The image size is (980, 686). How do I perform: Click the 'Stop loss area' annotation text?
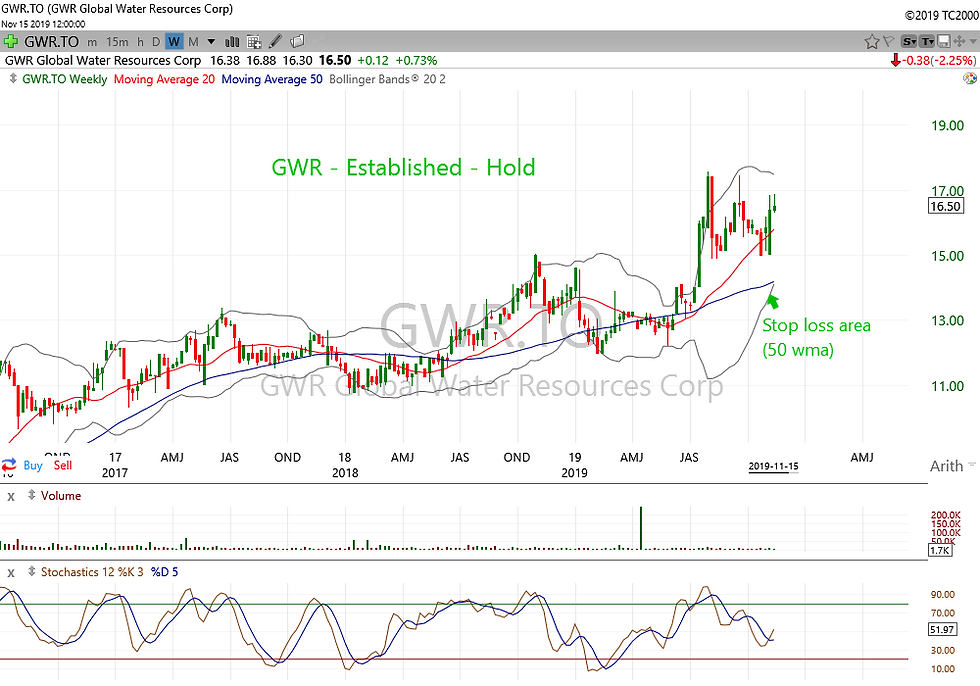tap(816, 326)
